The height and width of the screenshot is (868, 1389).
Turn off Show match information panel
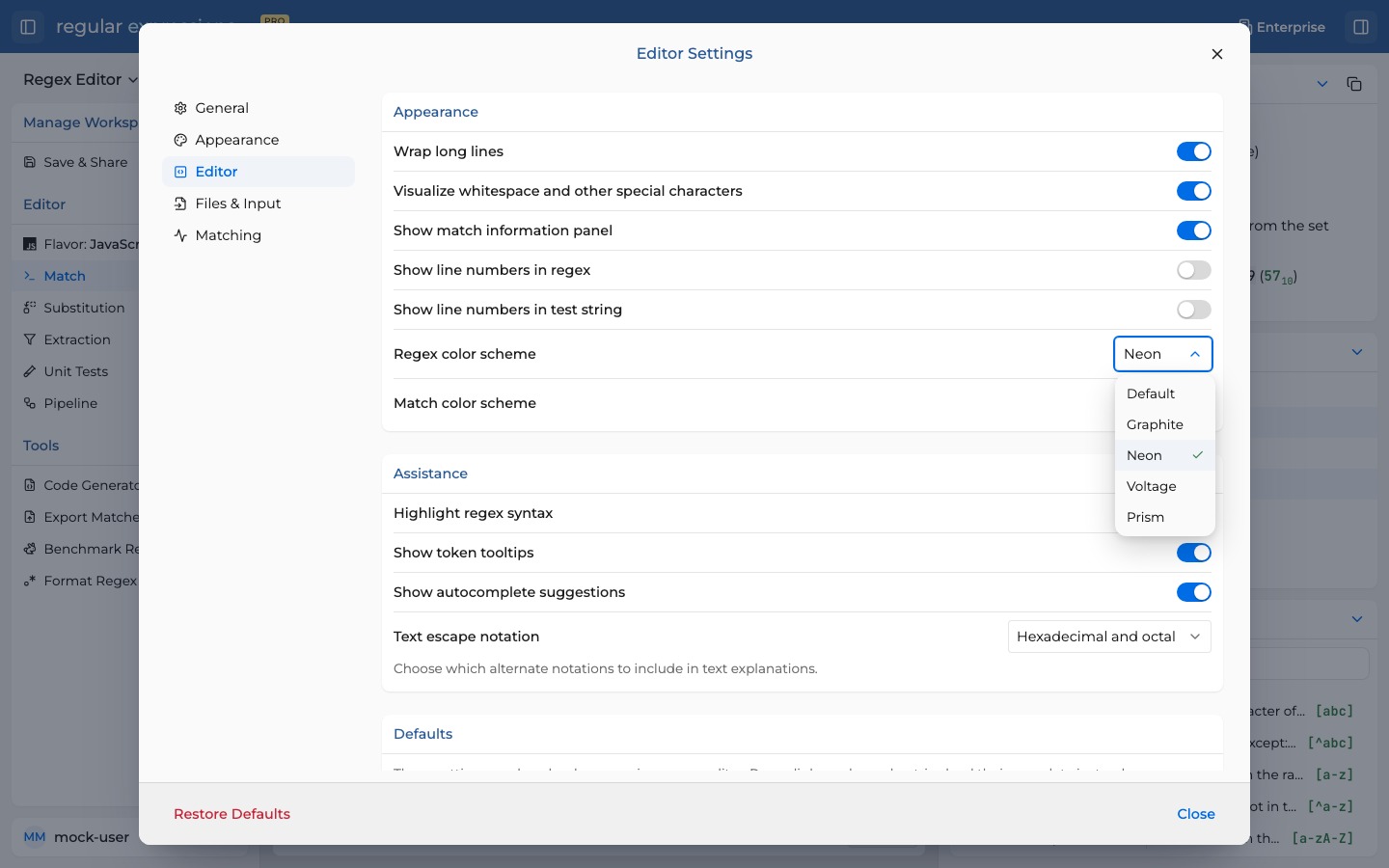pyautogui.click(x=1194, y=231)
